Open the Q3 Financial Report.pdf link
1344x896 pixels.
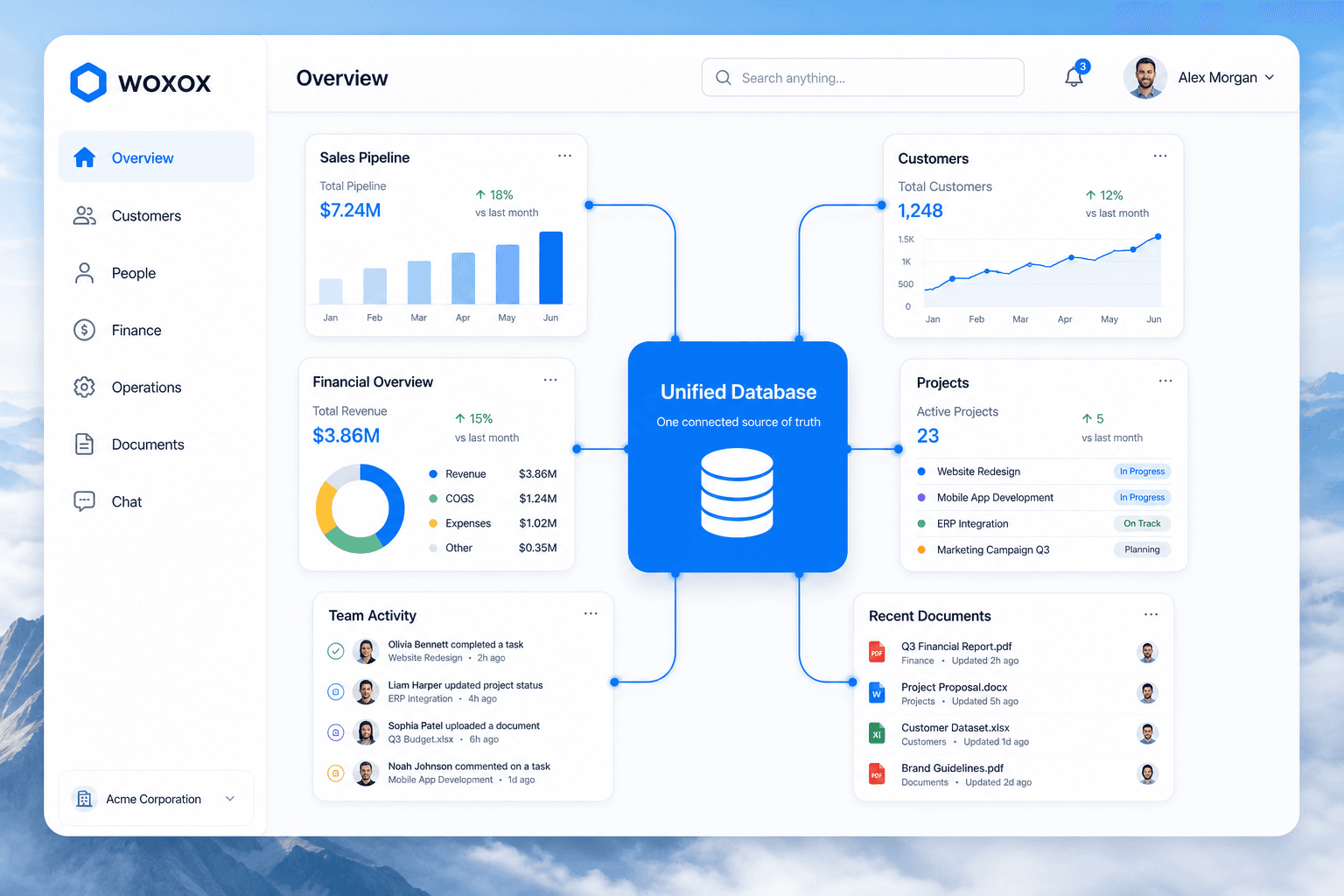click(956, 647)
